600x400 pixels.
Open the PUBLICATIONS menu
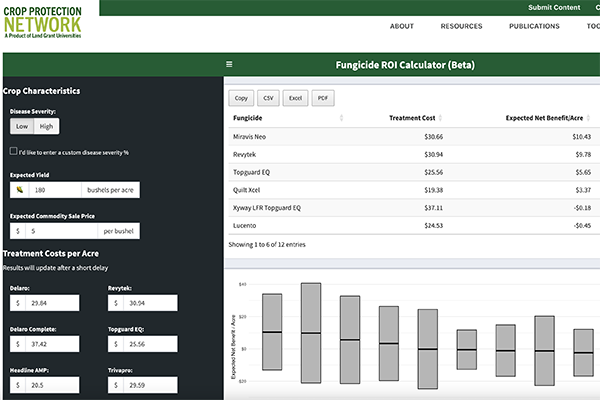pos(534,26)
